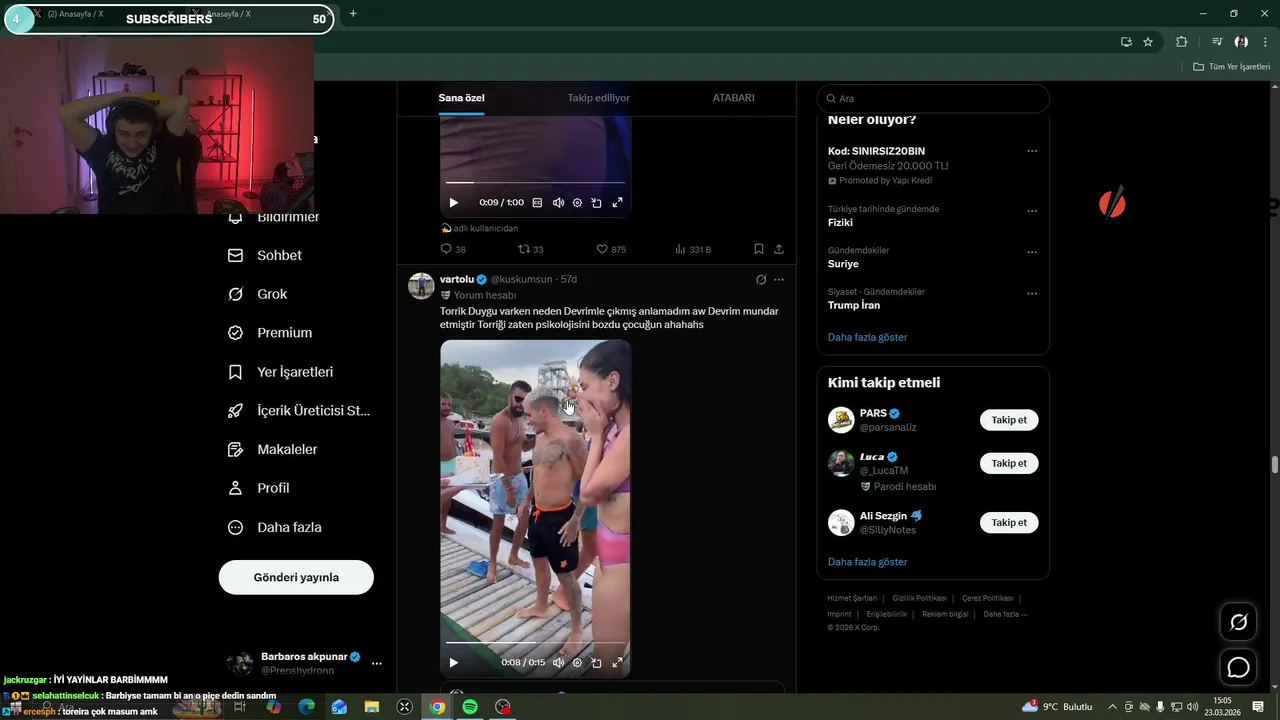Image resolution: width=1280 pixels, height=720 pixels.
Task: Toggle captions on the upper video
Action: pyautogui.click(x=537, y=202)
